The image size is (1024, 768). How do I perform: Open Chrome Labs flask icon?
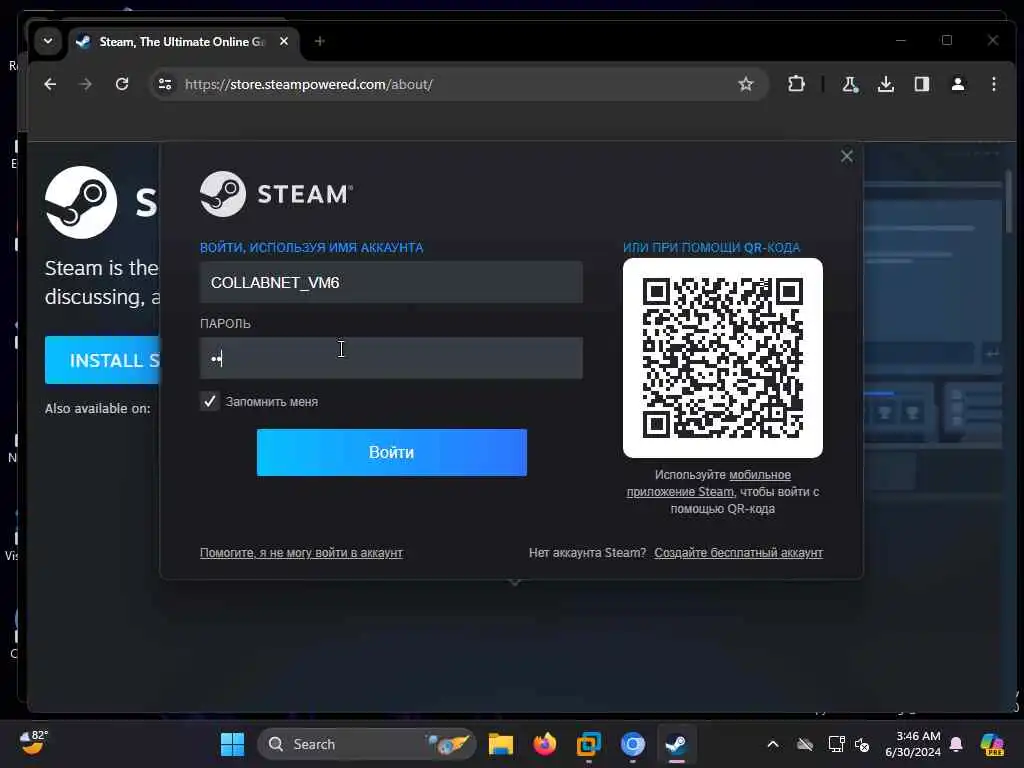(850, 84)
